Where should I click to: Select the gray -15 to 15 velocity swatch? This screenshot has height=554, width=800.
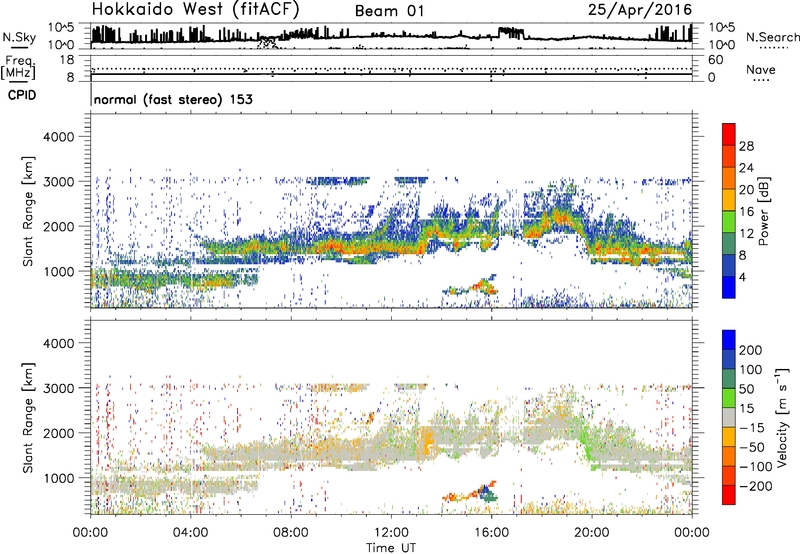coord(729,418)
